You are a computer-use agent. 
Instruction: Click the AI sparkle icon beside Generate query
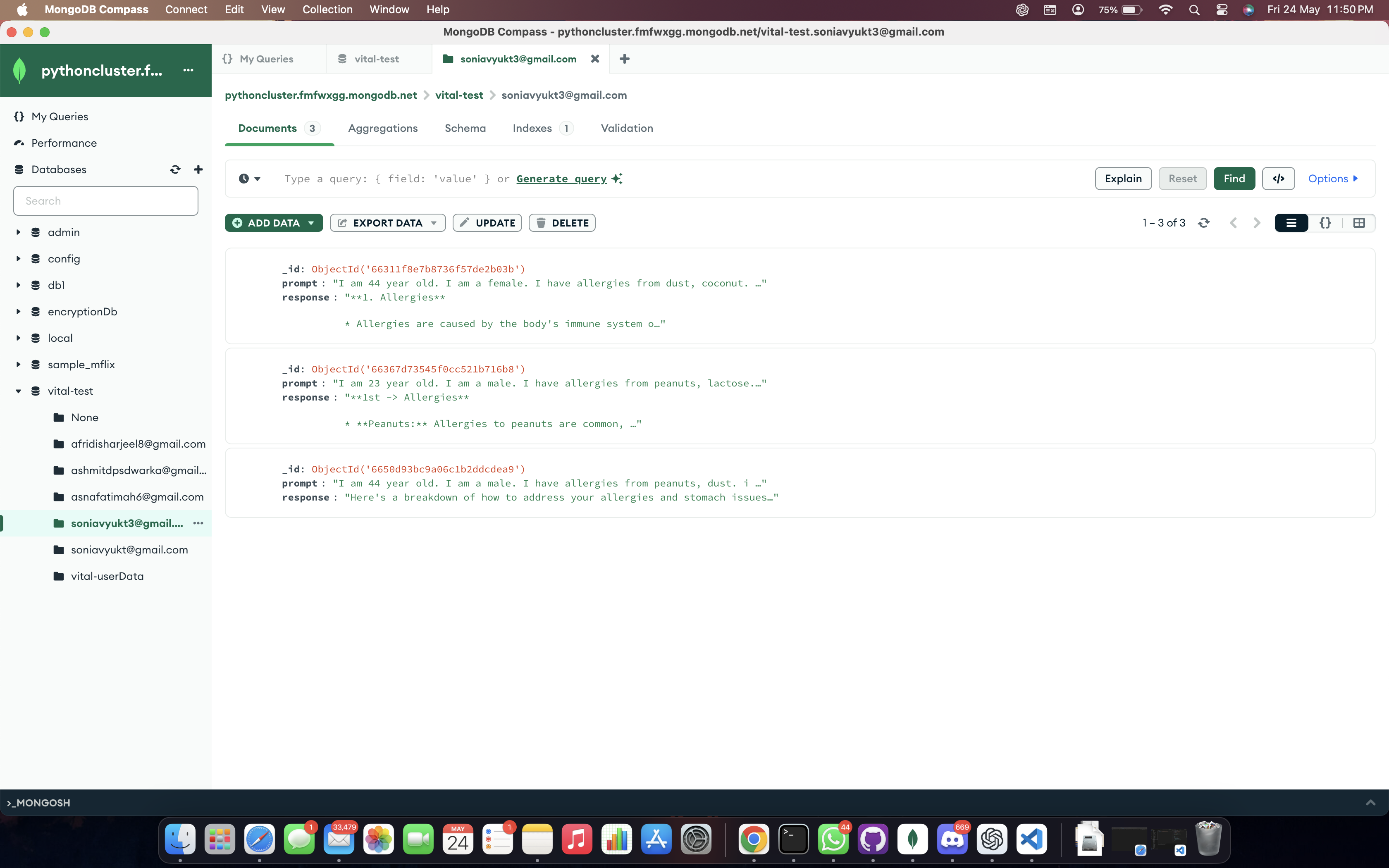617,179
